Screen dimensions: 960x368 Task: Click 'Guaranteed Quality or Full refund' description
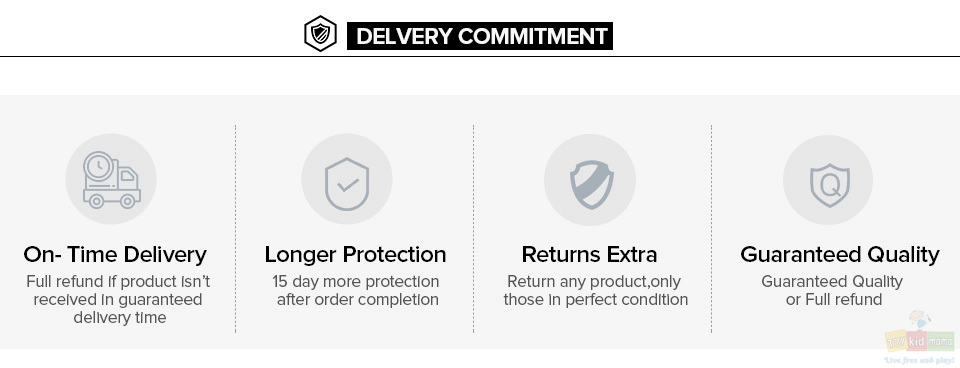point(833,291)
